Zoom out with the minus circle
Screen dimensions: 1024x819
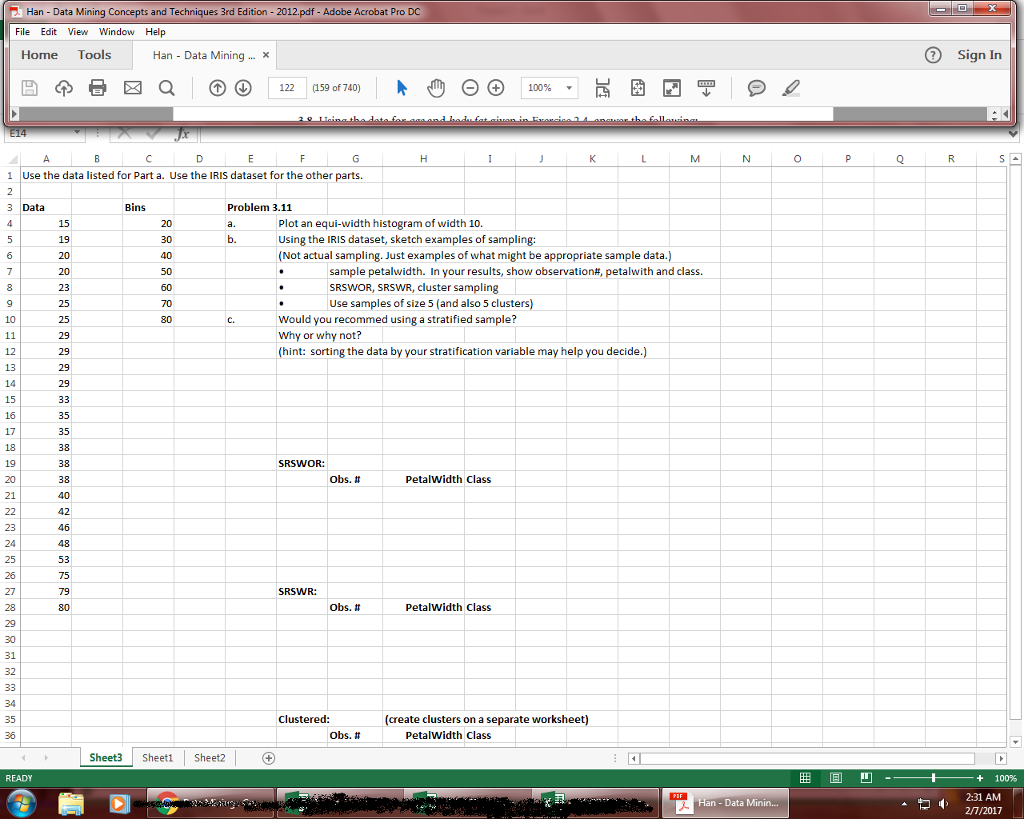coord(470,88)
